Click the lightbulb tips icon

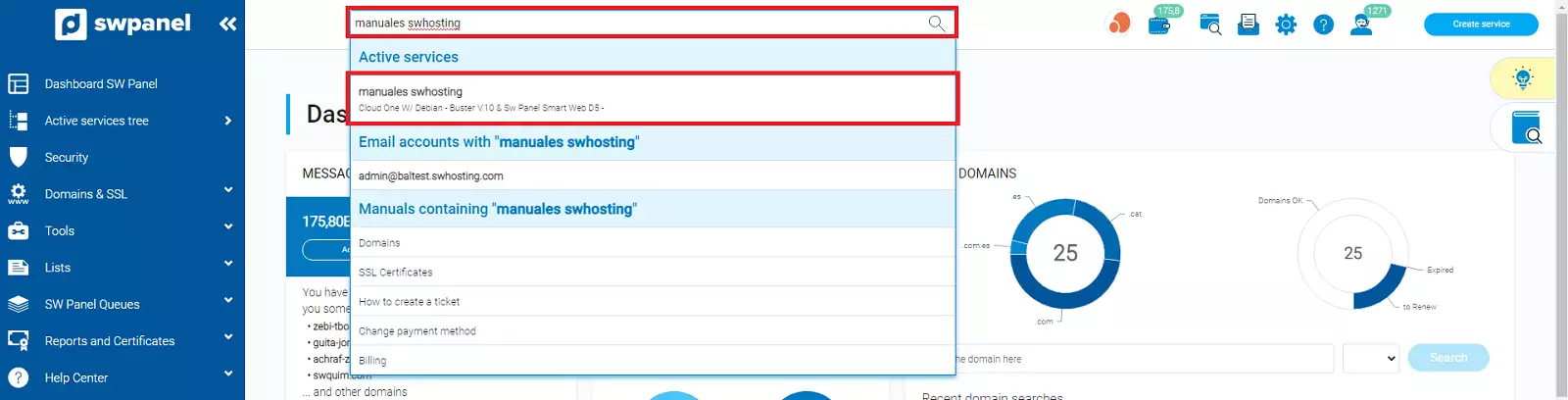tap(1522, 78)
